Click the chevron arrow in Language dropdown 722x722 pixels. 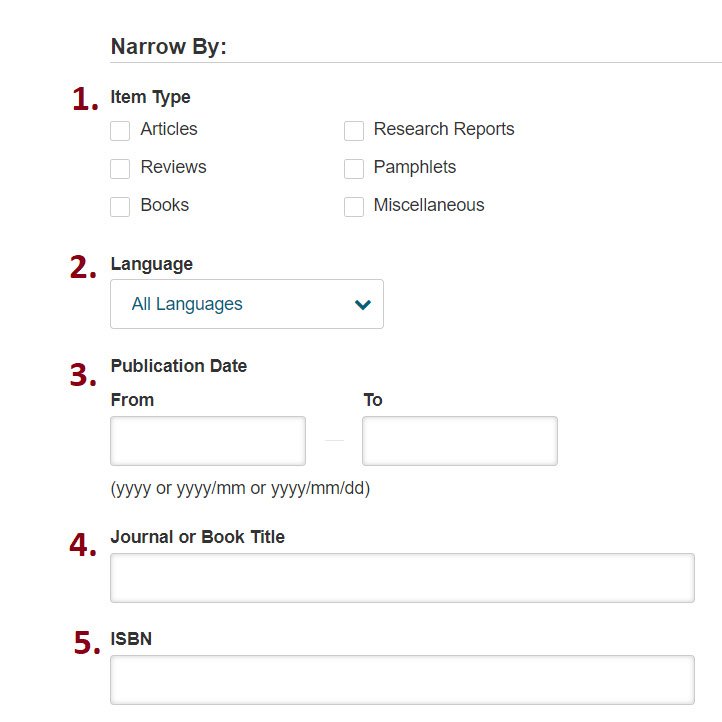[x=363, y=305]
